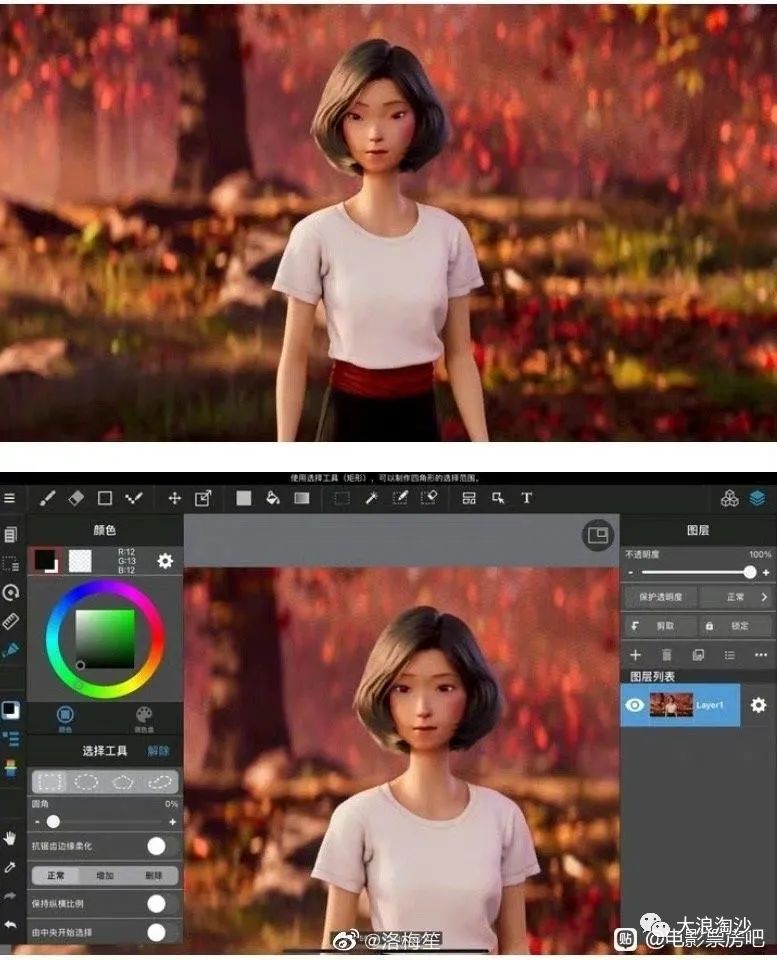Choose ellipse selection shape option

[x=86, y=782]
